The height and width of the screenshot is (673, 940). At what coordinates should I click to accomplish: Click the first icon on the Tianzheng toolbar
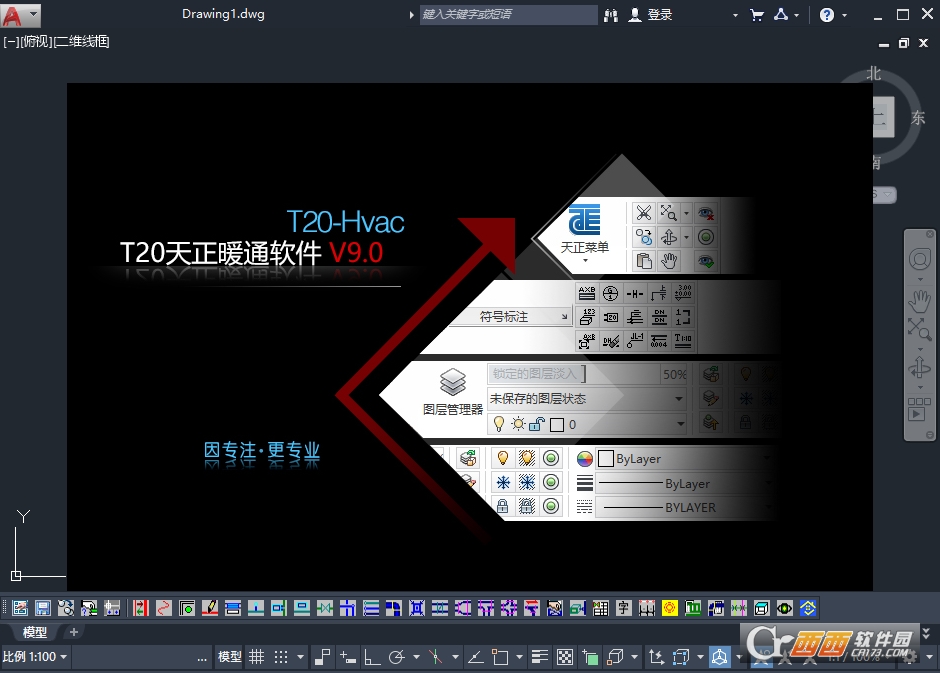(x=20, y=608)
